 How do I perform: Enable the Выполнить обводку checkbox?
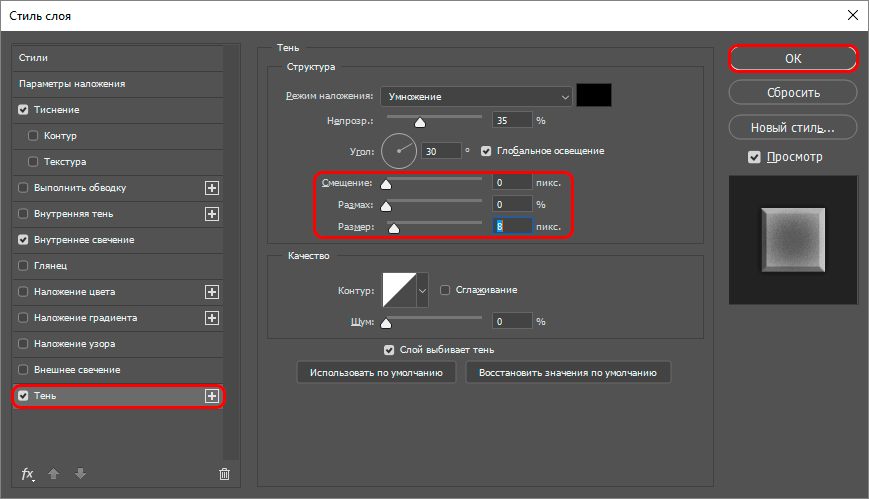tap(23, 187)
